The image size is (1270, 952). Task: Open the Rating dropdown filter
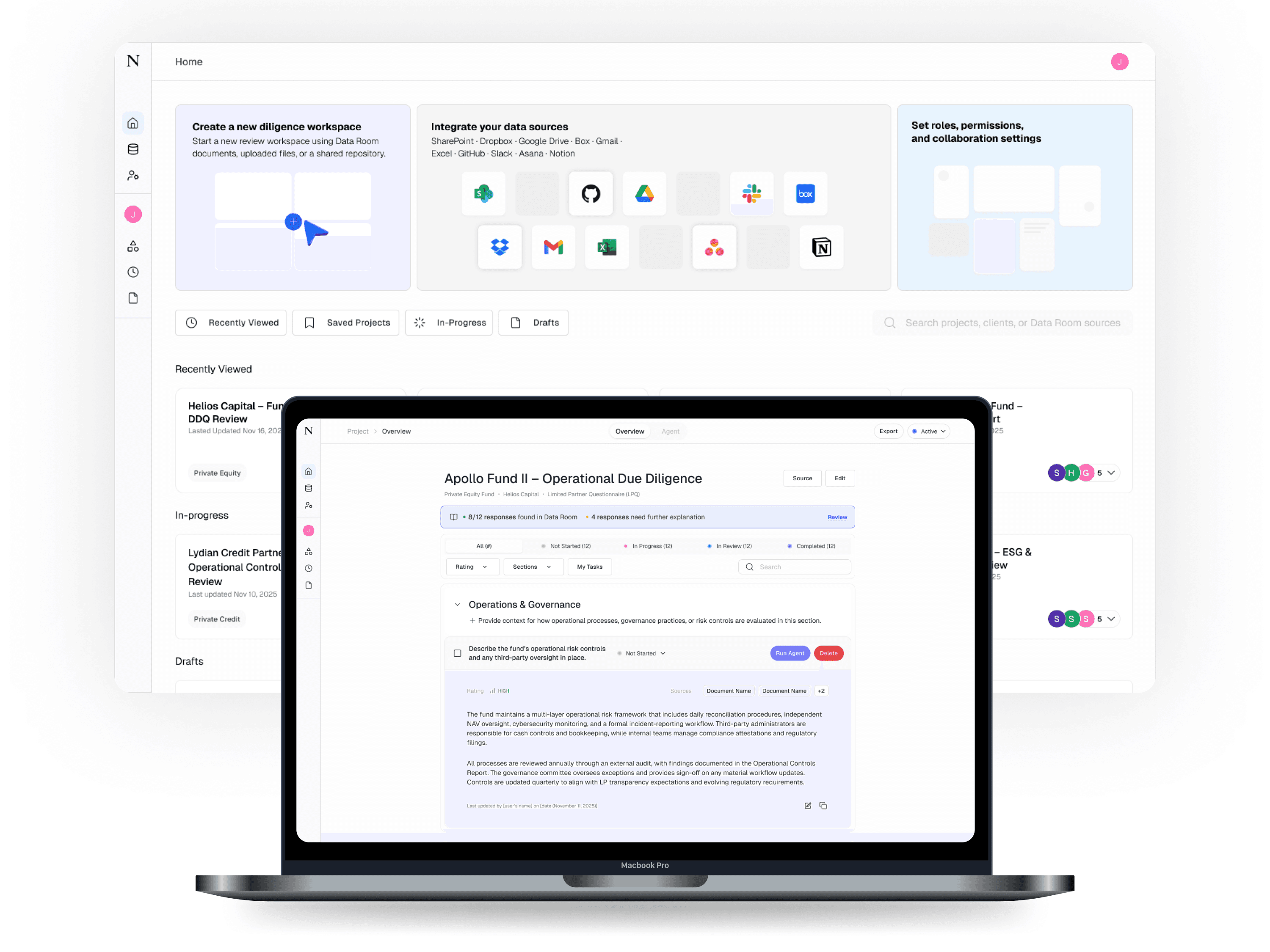click(x=471, y=567)
